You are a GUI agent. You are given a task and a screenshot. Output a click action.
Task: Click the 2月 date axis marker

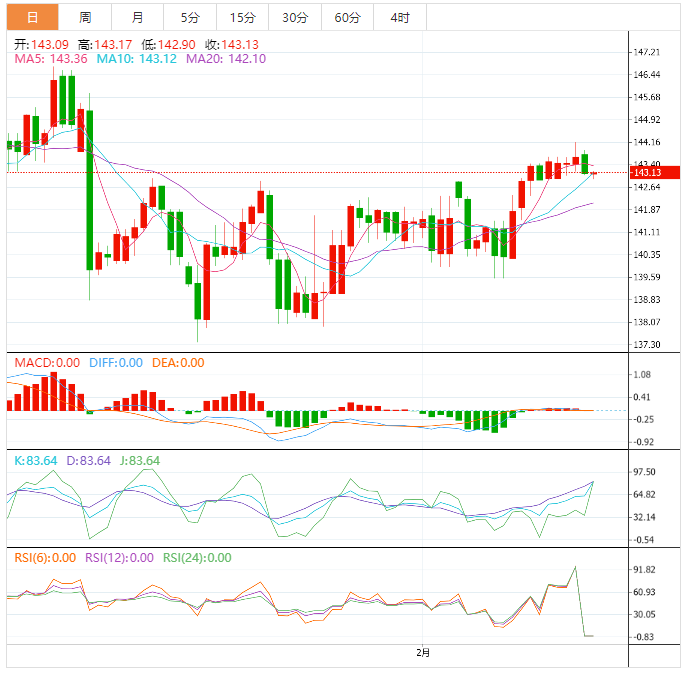pyautogui.click(x=423, y=653)
